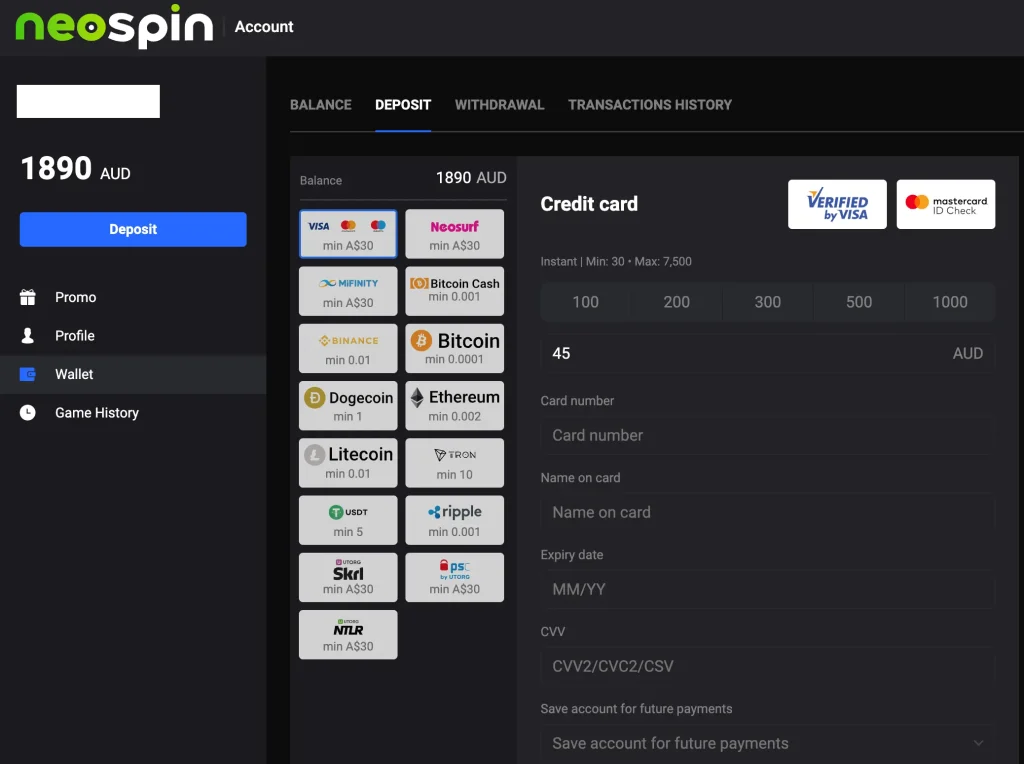
Task: Switch to the Withdrawal tab
Action: tap(499, 104)
